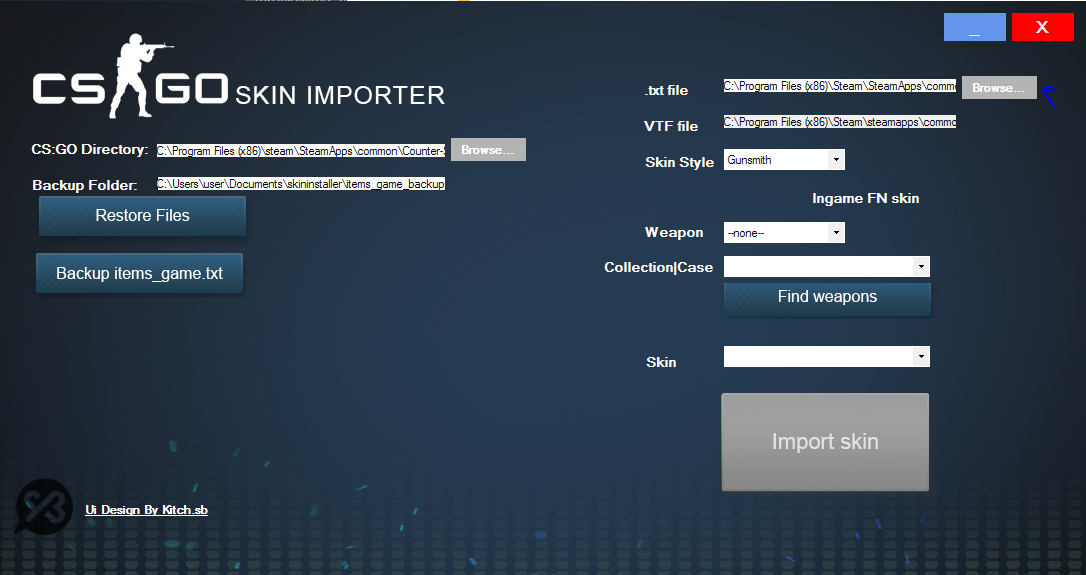Minimize the skin importer window
This screenshot has width=1086, height=575.
tap(974, 27)
